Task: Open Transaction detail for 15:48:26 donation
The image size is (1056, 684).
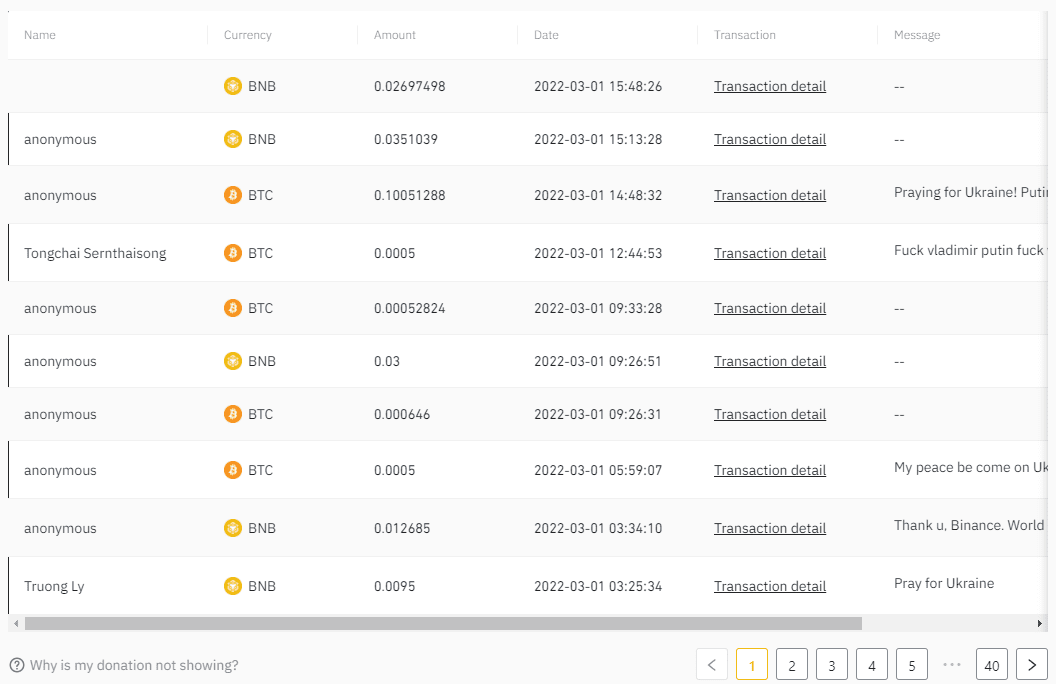Action: [769, 86]
